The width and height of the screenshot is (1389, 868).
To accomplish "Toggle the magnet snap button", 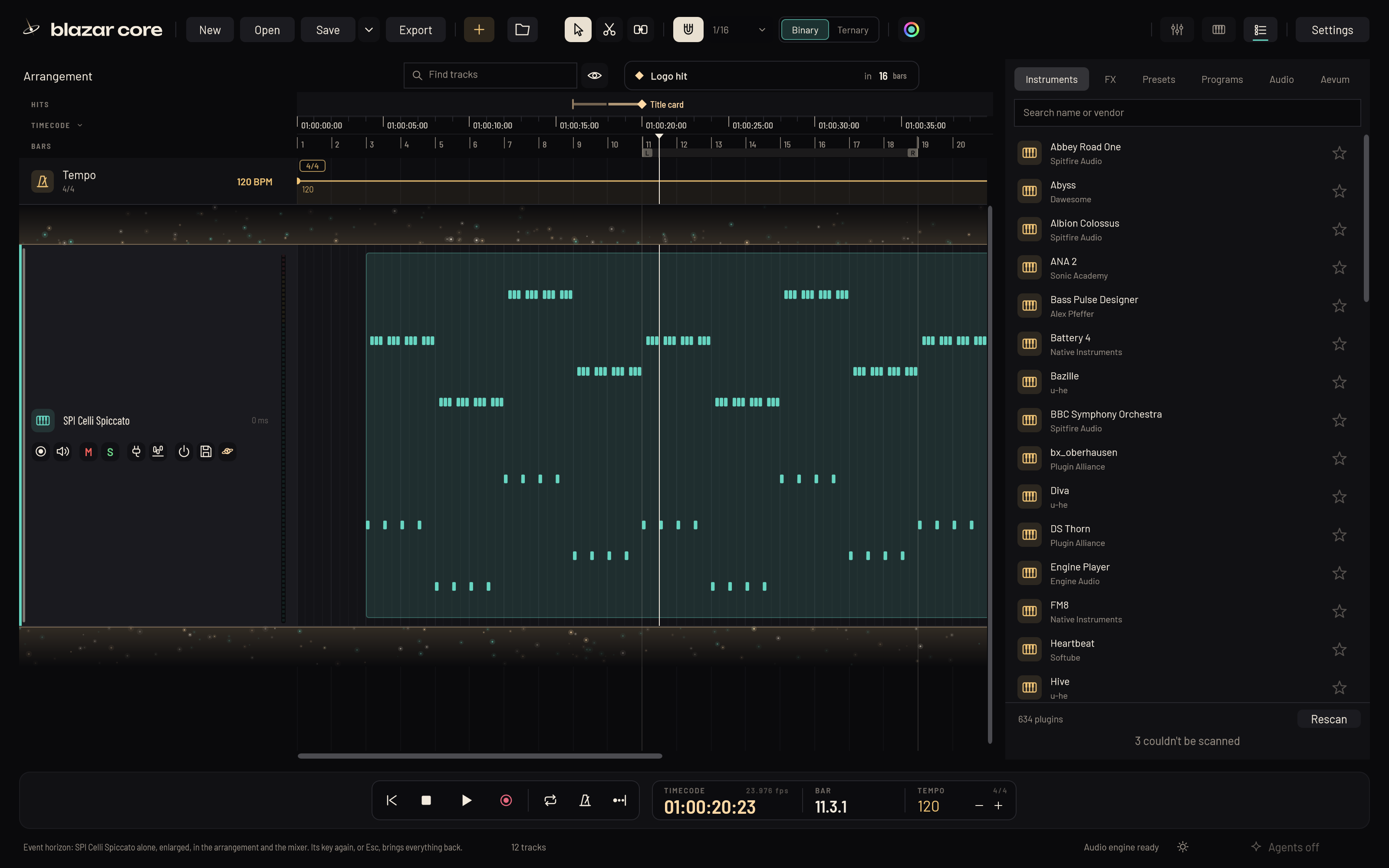I will click(x=688, y=30).
